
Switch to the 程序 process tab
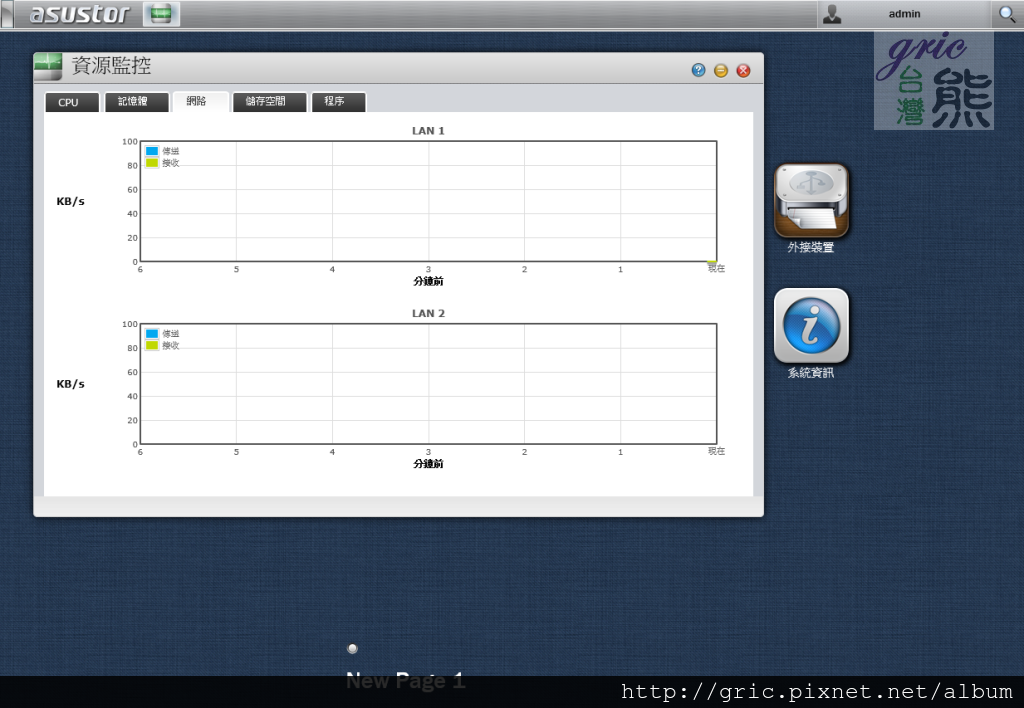tap(338, 102)
